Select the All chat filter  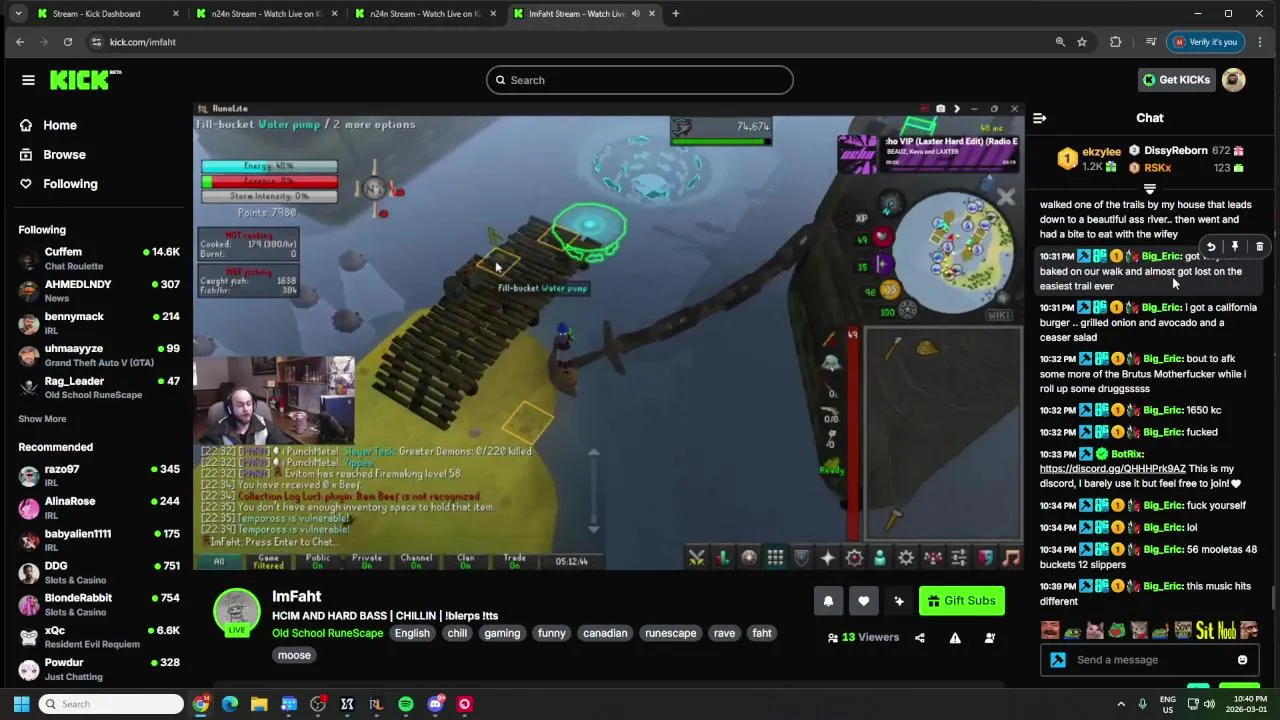pyautogui.click(x=219, y=561)
